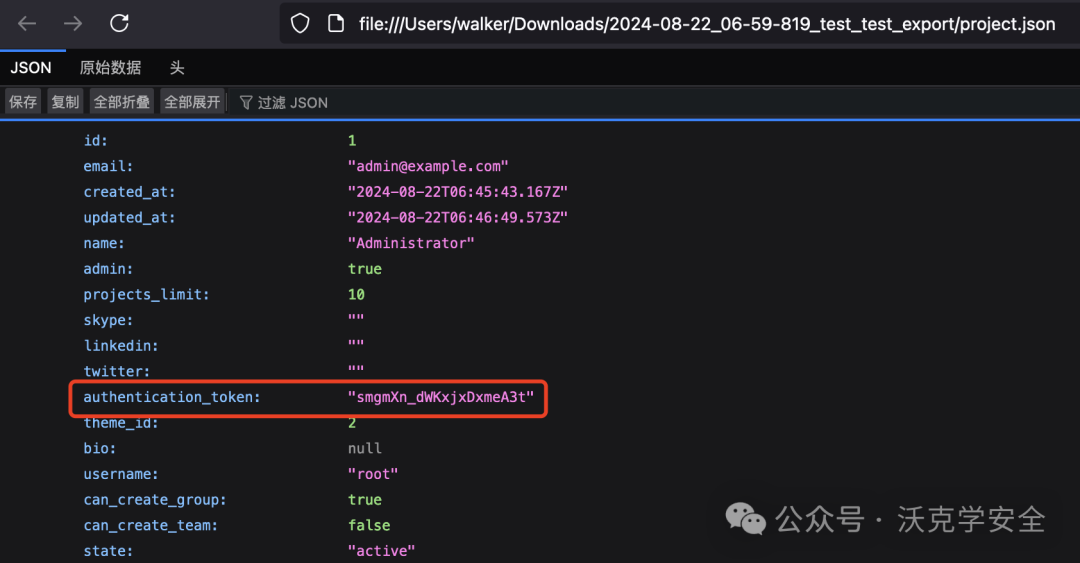Select the admin key
This screenshot has width=1080, height=563.
(x=108, y=269)
